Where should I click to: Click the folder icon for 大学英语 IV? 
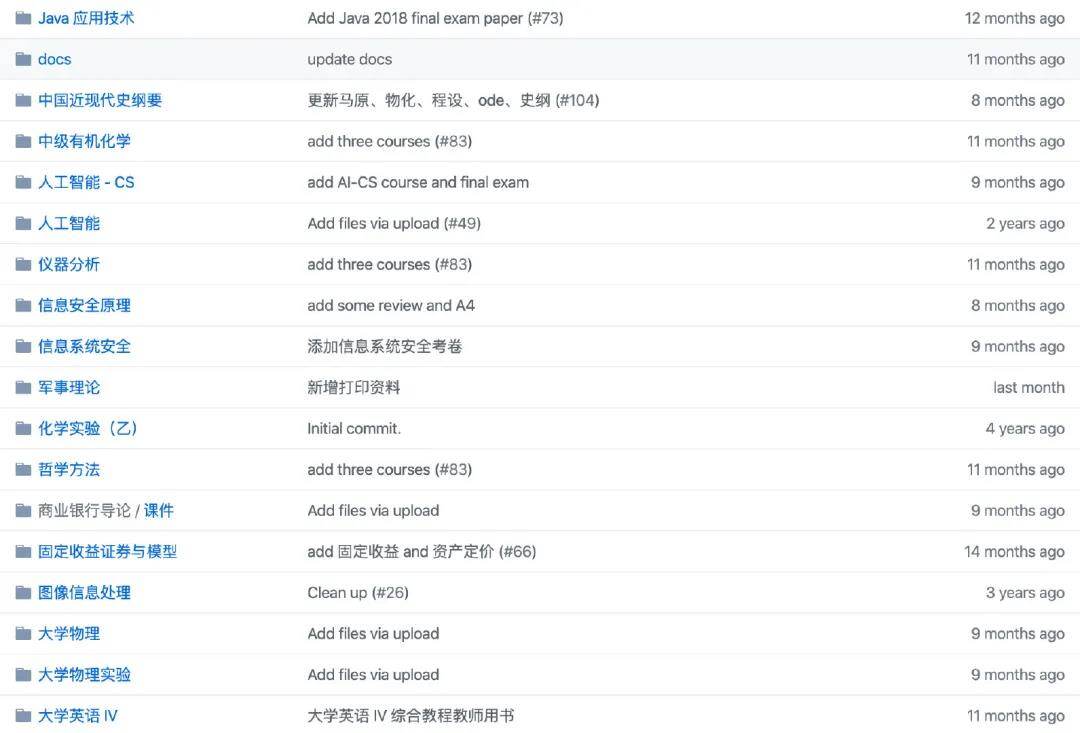point(23,715)
